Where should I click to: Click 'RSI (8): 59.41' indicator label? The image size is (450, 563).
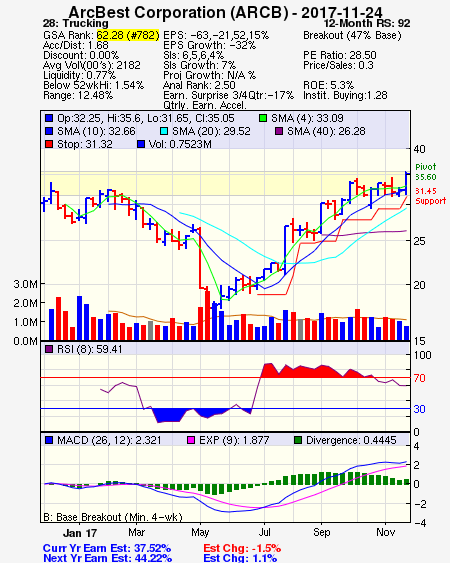pyautogui.click(x=89, y=349)
